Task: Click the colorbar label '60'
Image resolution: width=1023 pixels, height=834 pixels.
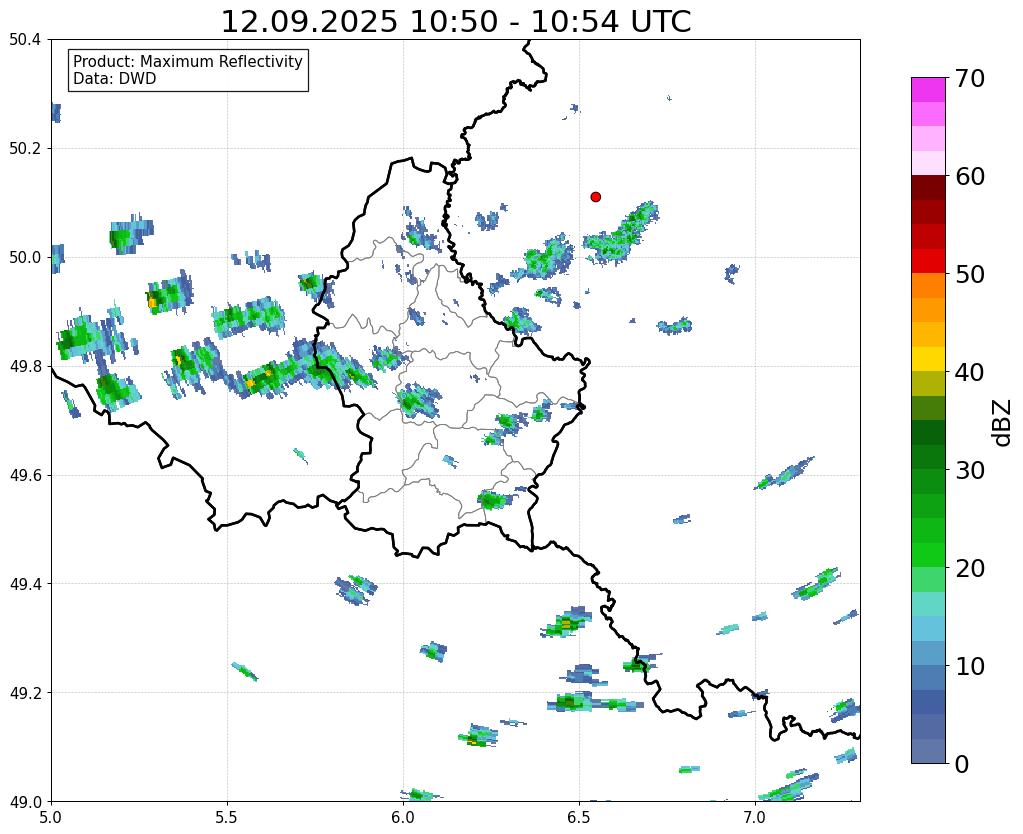Action: tap(969, 176)
